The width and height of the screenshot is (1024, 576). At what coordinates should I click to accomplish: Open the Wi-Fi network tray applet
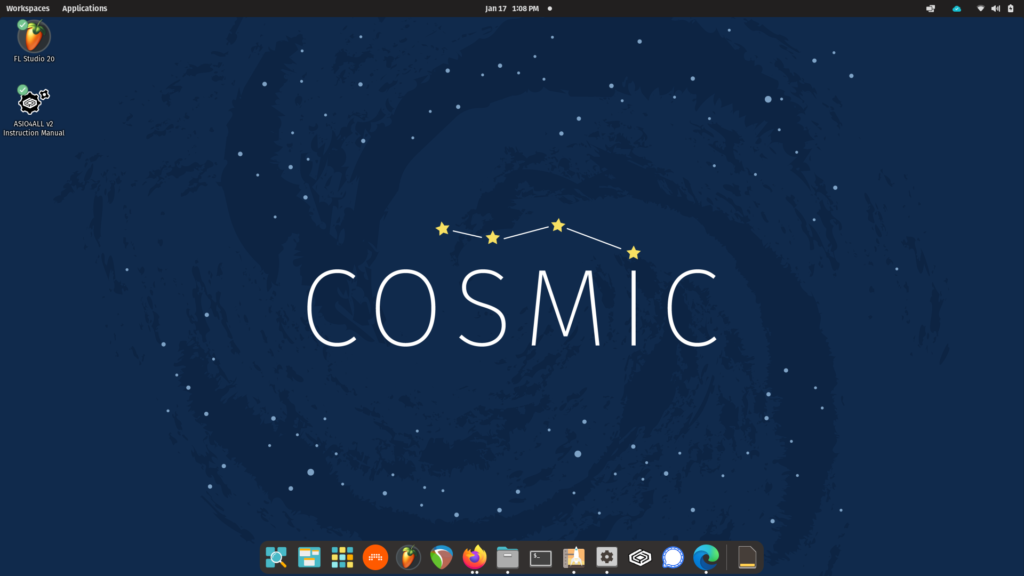point(981,8)
